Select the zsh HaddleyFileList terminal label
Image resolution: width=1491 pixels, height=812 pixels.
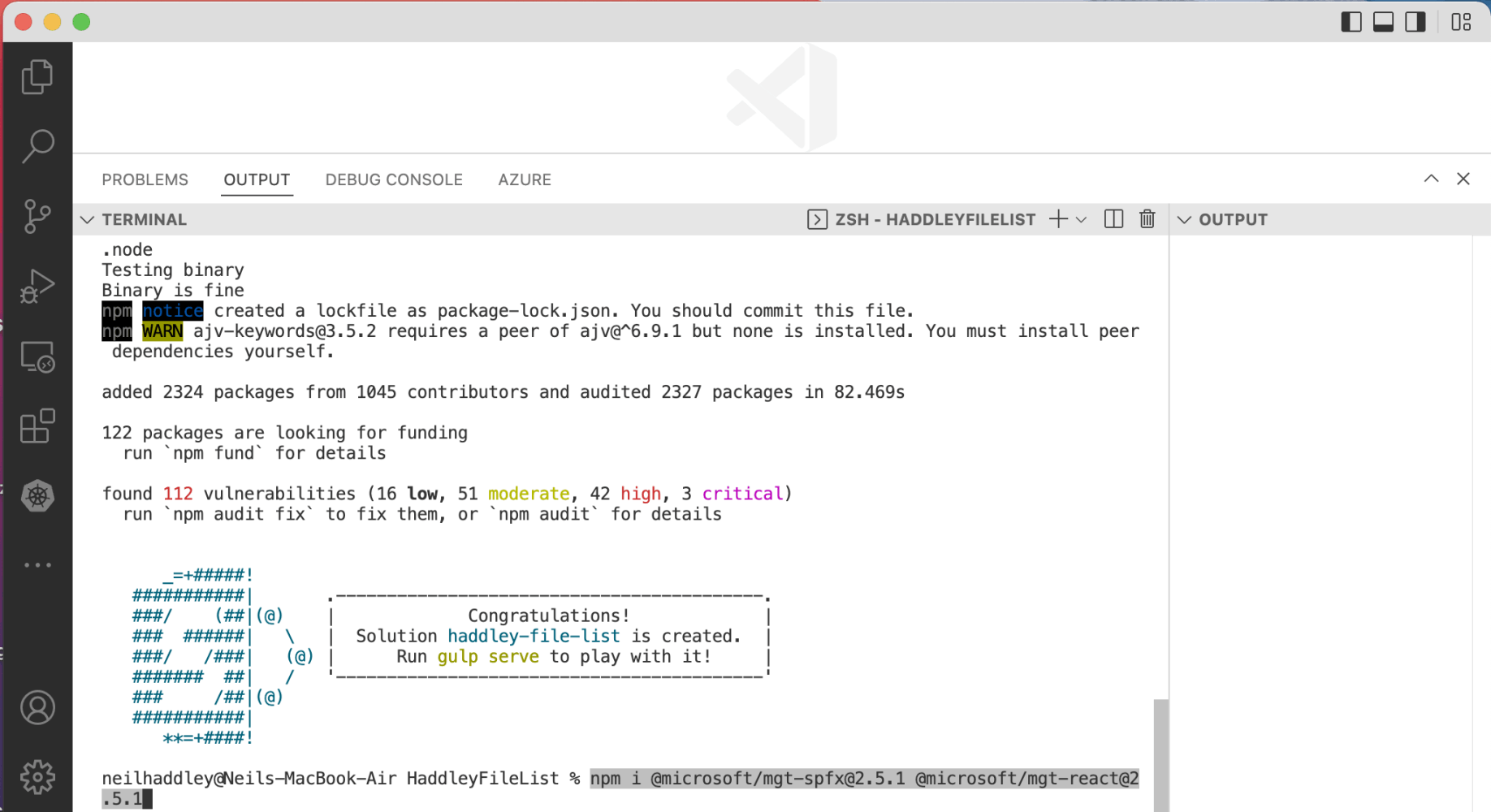[x=922, y=220]
